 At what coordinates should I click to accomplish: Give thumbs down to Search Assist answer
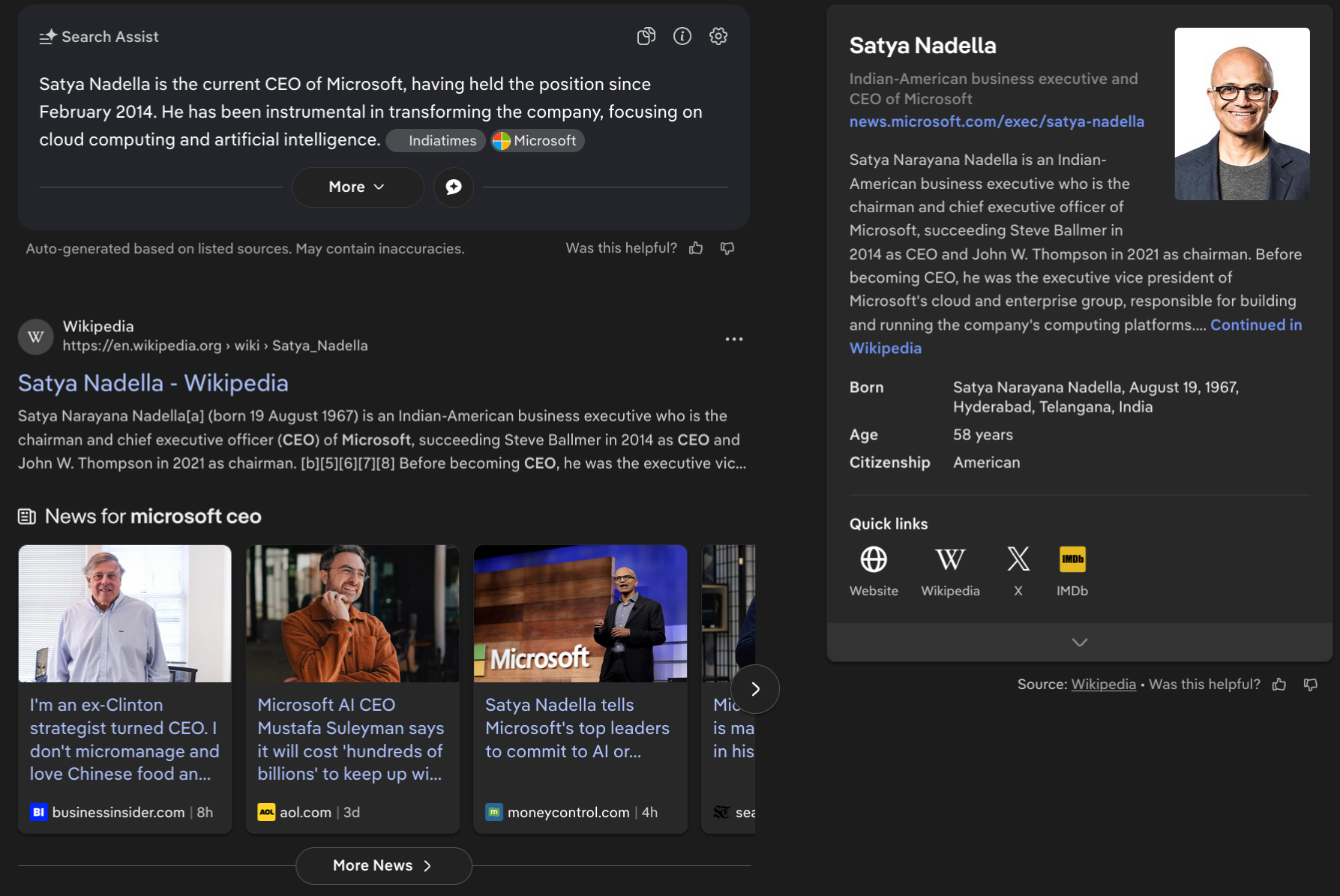(x=727, y=248)
